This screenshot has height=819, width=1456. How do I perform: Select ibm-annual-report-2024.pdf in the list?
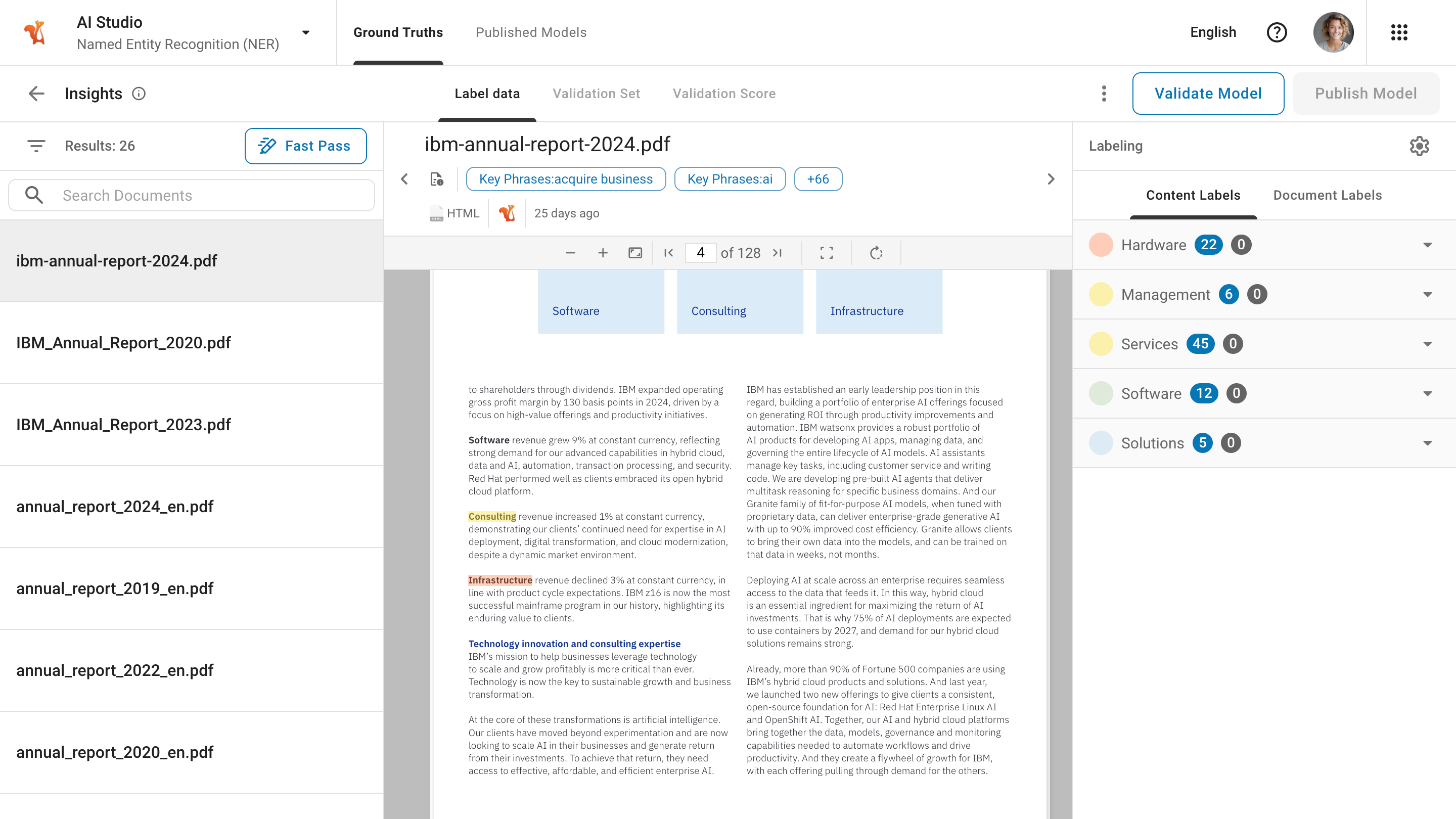coord(192,261)
